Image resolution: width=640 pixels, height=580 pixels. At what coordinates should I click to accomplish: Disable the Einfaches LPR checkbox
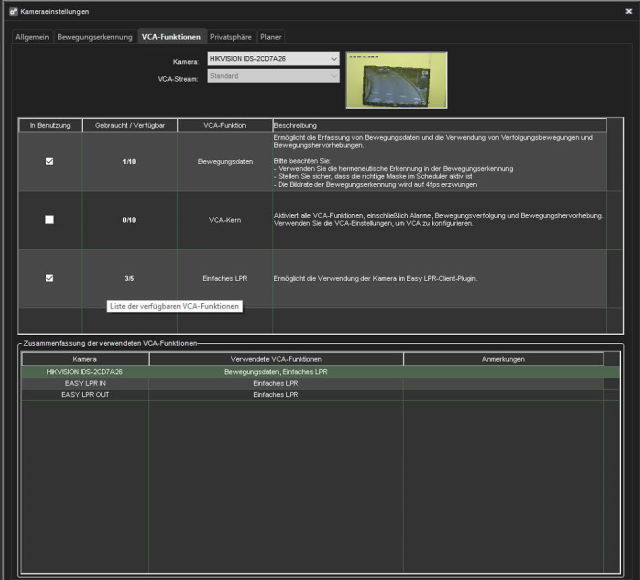tap(50, 278)
